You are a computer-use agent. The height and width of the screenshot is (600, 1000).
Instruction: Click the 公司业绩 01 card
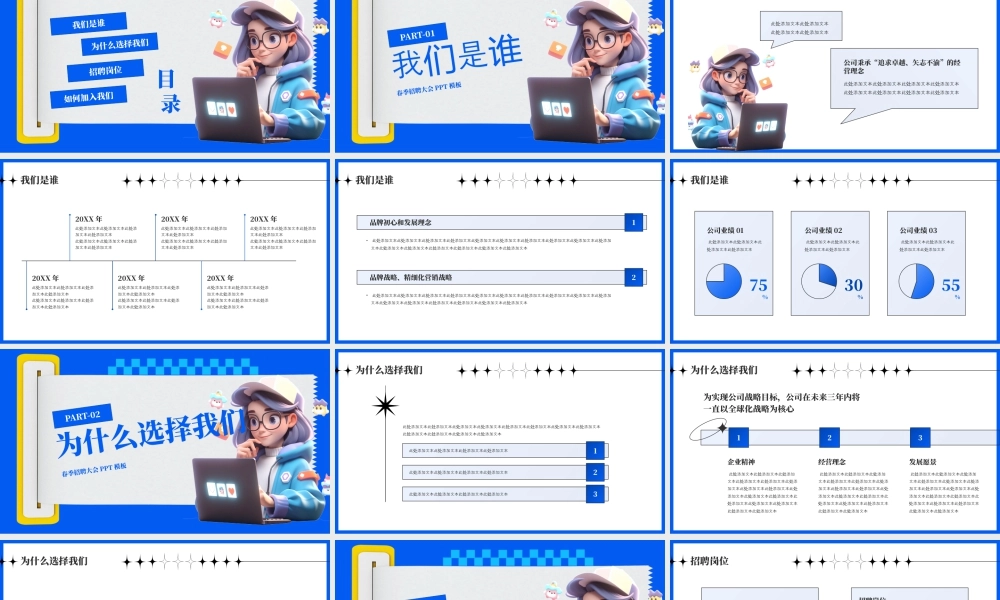(733, 263)
